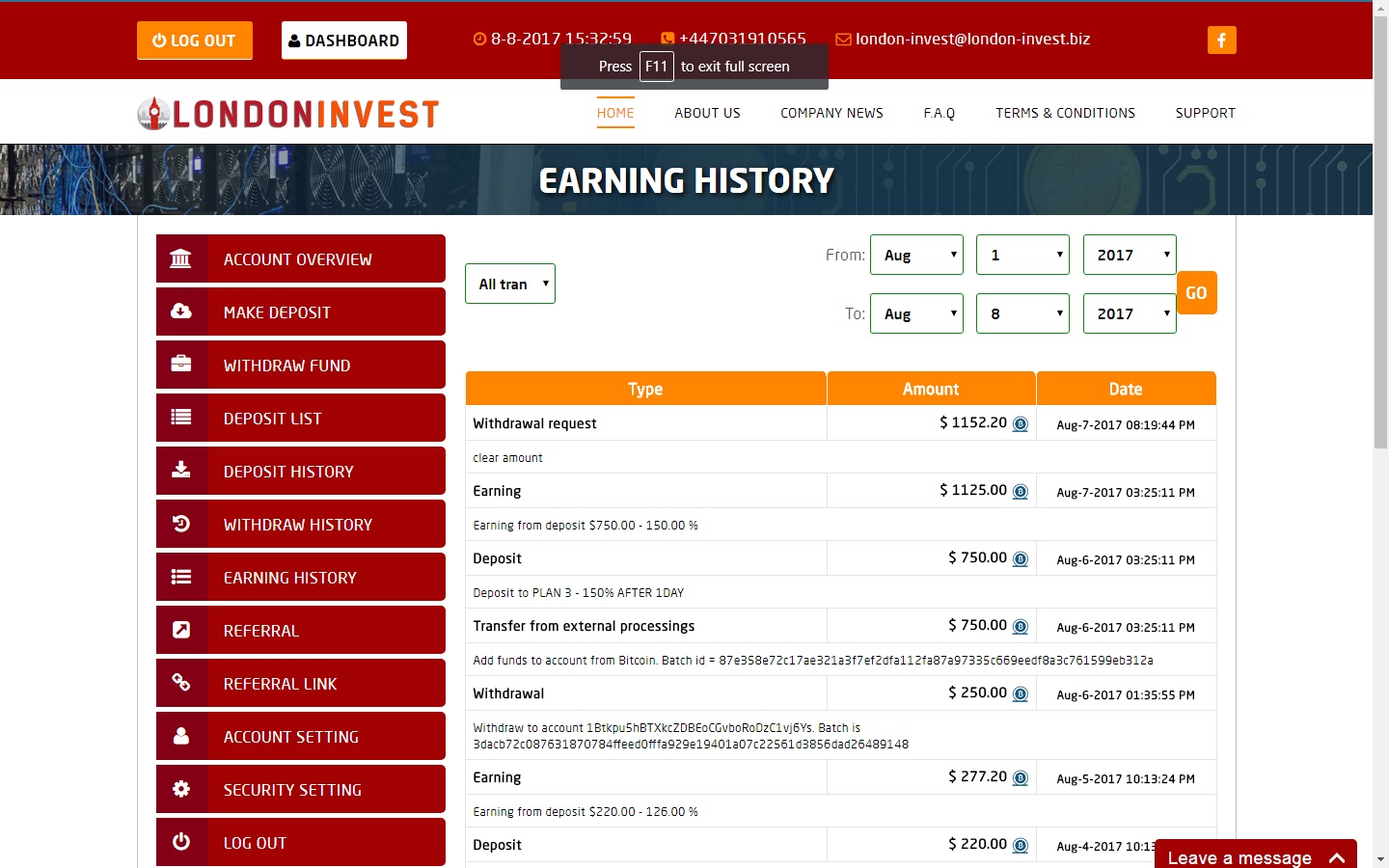Open Security Setting in sidebar

pyautogui.click(x=301, y=789)
